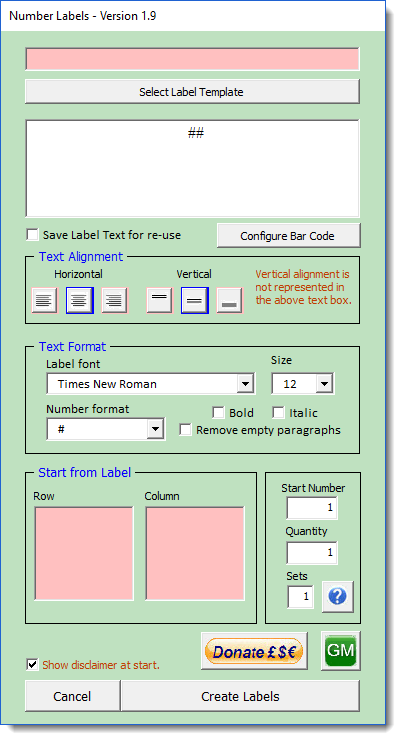401x740 pixels.
Task: Open Configure Bar Code settings
Action: (x=288, y=235)
